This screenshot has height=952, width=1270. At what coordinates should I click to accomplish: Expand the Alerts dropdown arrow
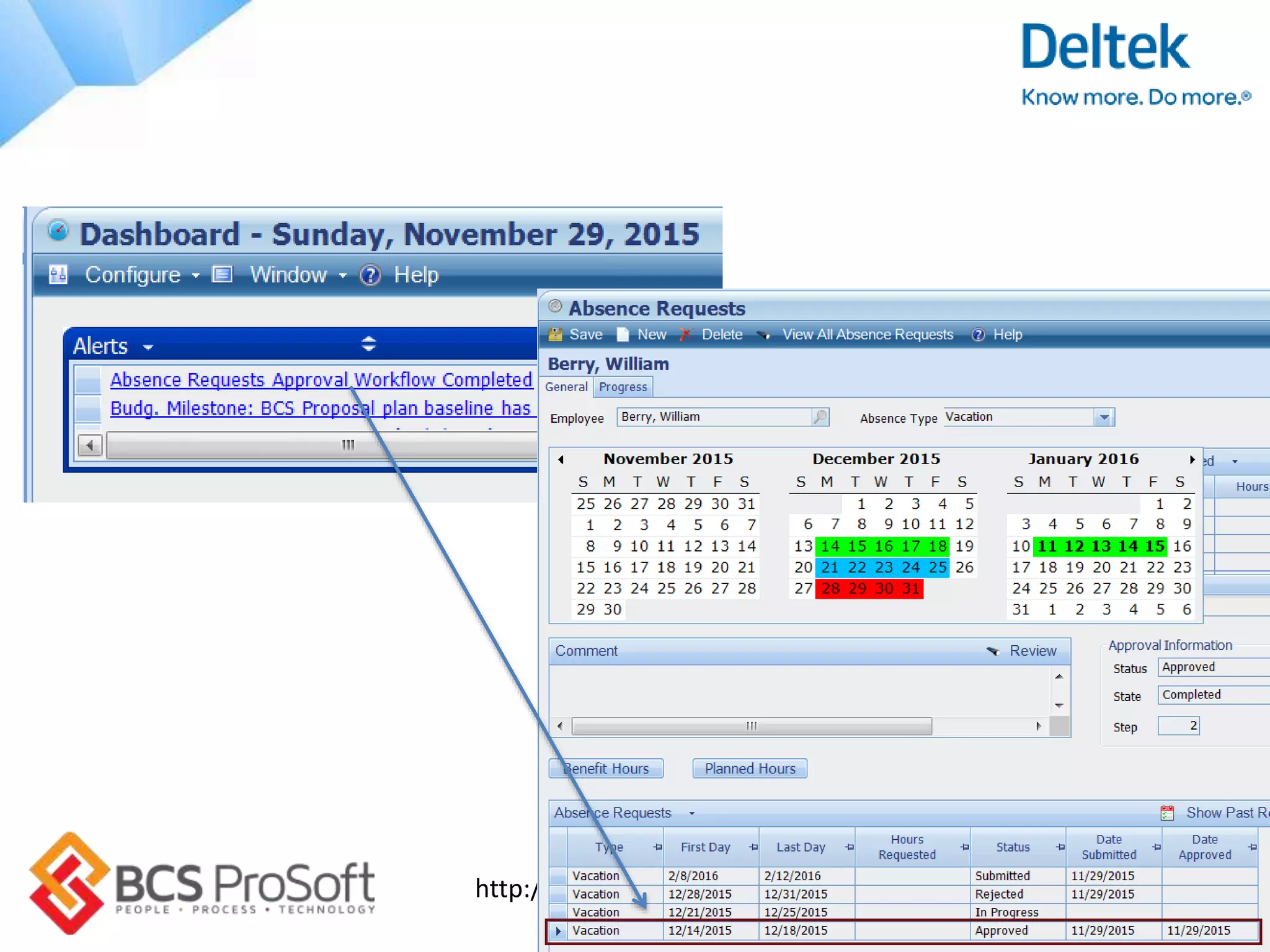tap(148, 347)
